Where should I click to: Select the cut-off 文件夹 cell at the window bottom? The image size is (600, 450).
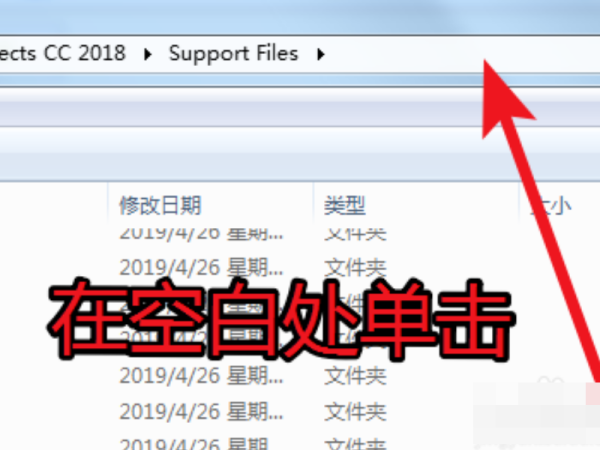355,444
